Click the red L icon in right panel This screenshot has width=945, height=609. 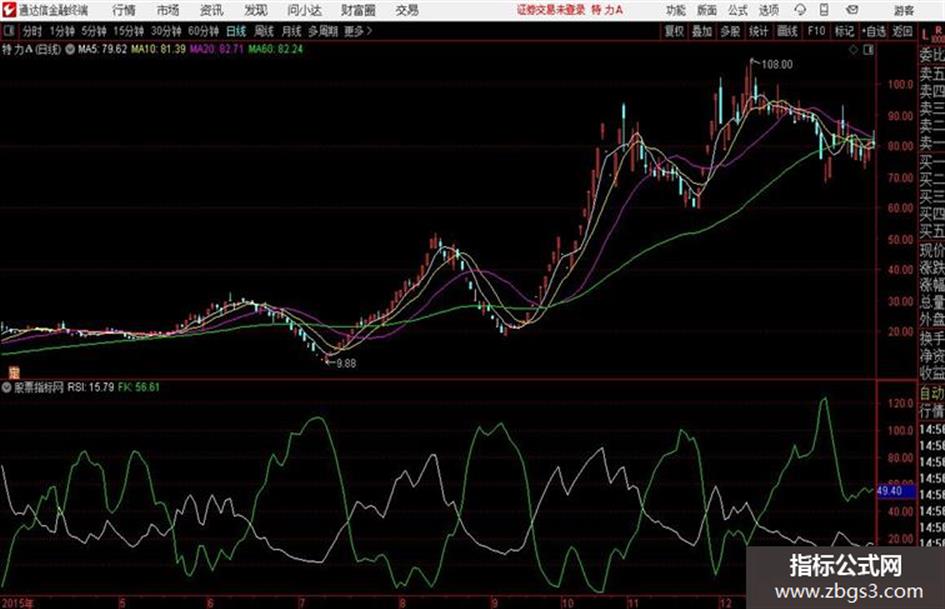[925, 36]
